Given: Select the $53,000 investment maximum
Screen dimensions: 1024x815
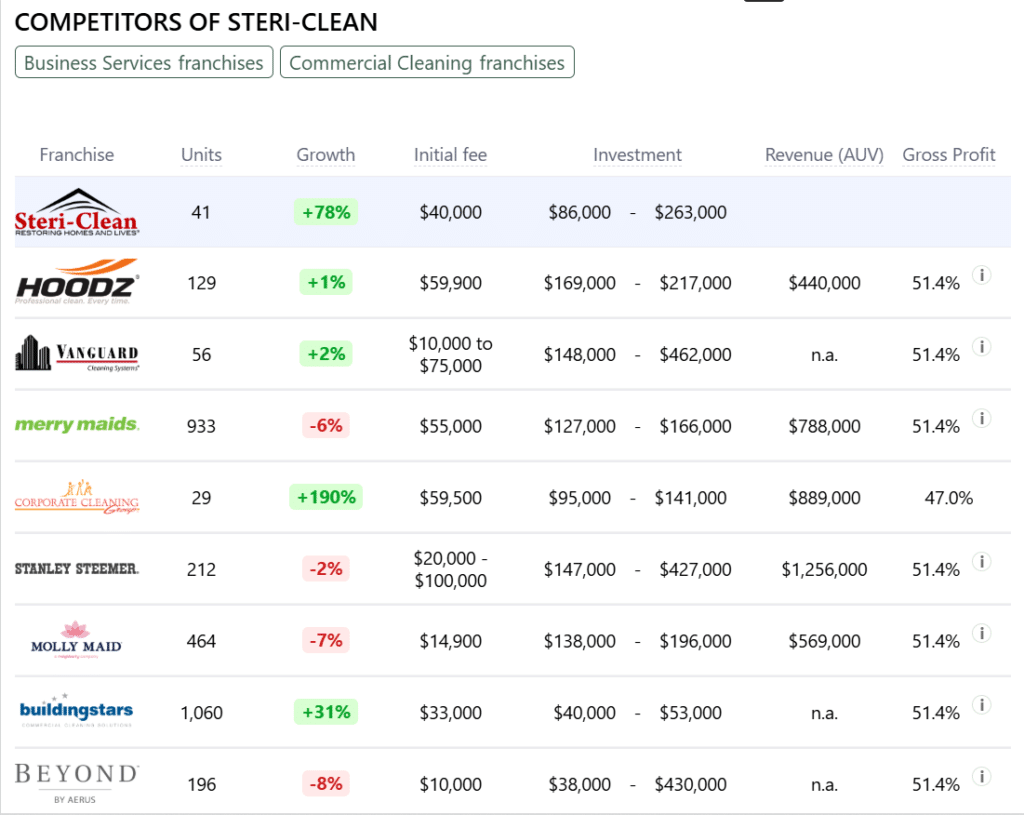Looking at the screenshot, I should coord(690,713).
